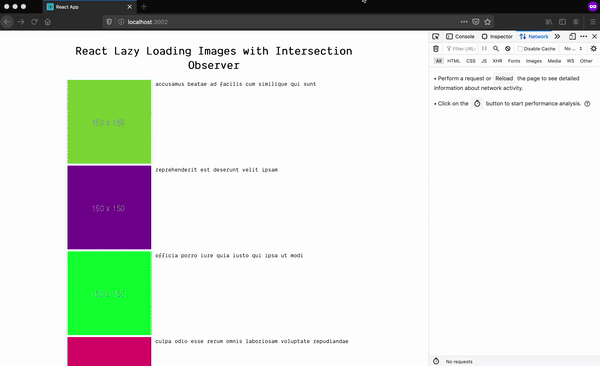Open the throttling dropdown
This screenshot has width=600, height=366.
pyautogui.click(x=573, y=49)
